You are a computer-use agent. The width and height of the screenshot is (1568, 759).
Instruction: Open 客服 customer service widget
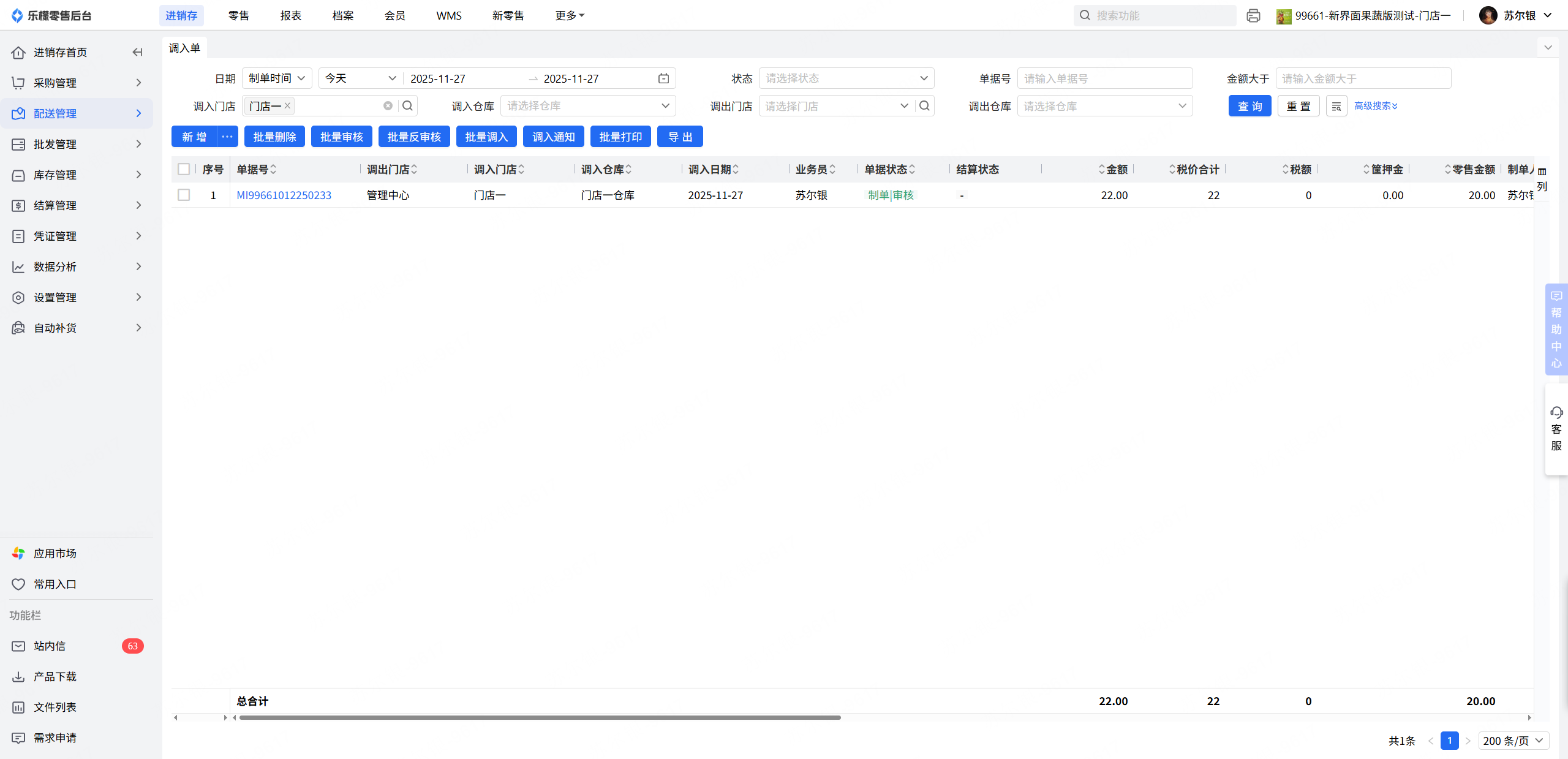(x=1556, y=429)
